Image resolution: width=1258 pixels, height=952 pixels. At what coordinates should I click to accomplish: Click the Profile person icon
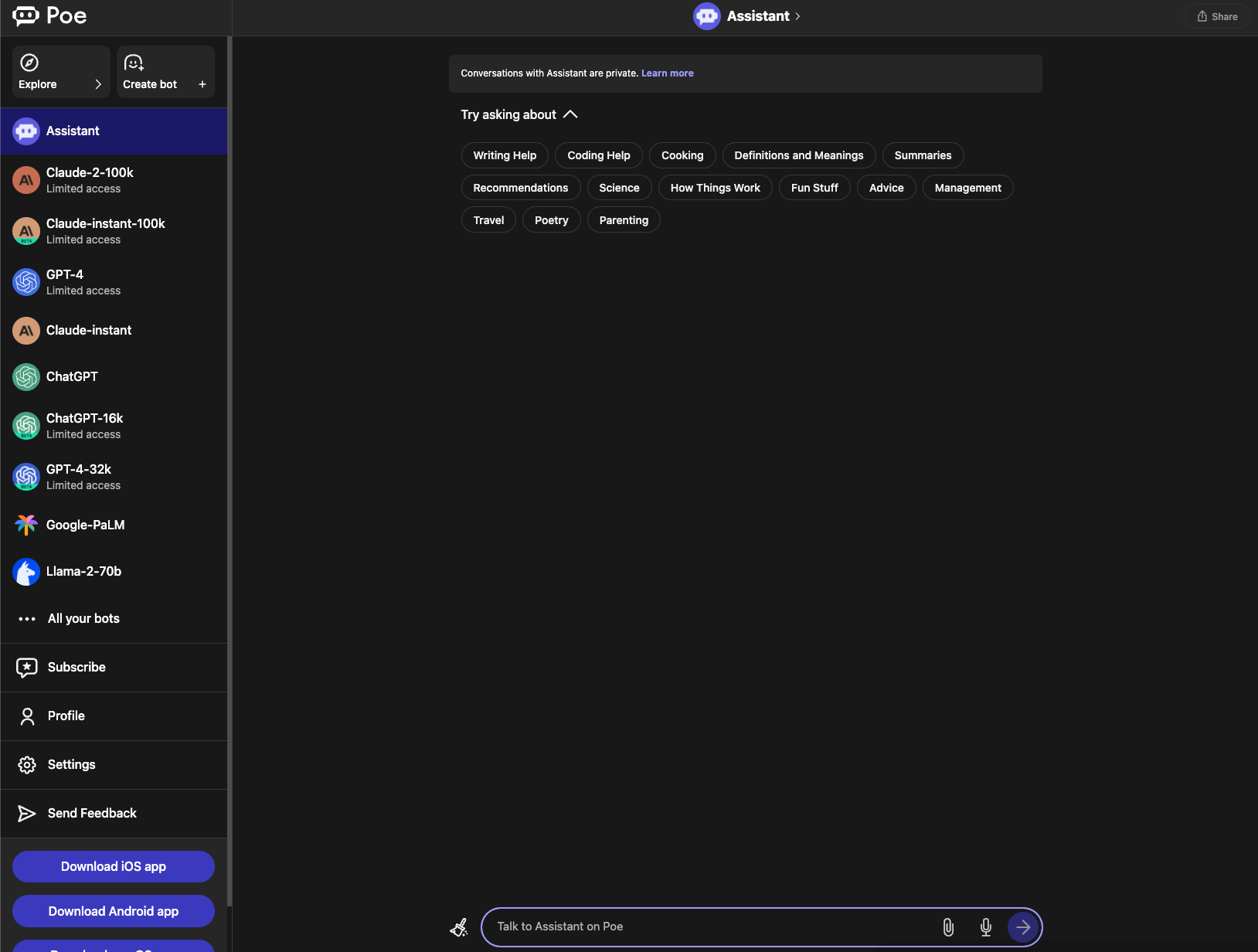tap(27, 716)
